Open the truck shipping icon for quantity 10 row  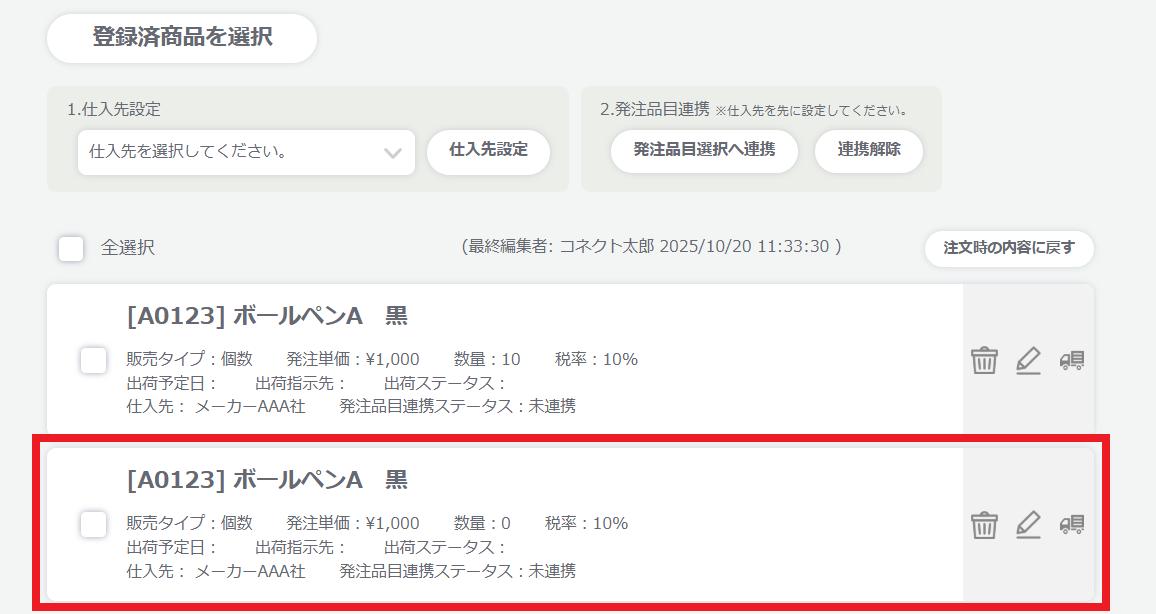[x=1072, y=360]
